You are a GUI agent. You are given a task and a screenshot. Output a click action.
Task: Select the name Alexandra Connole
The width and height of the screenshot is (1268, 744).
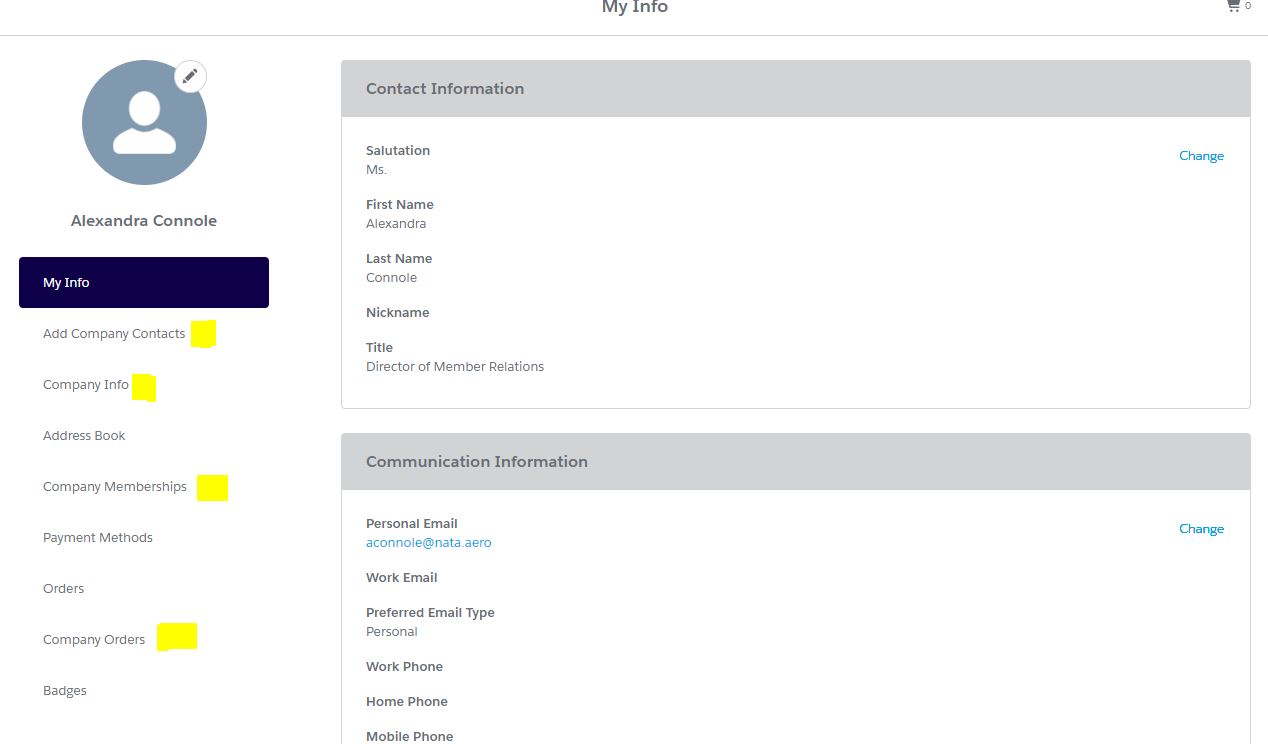click(x=143, y=220)
